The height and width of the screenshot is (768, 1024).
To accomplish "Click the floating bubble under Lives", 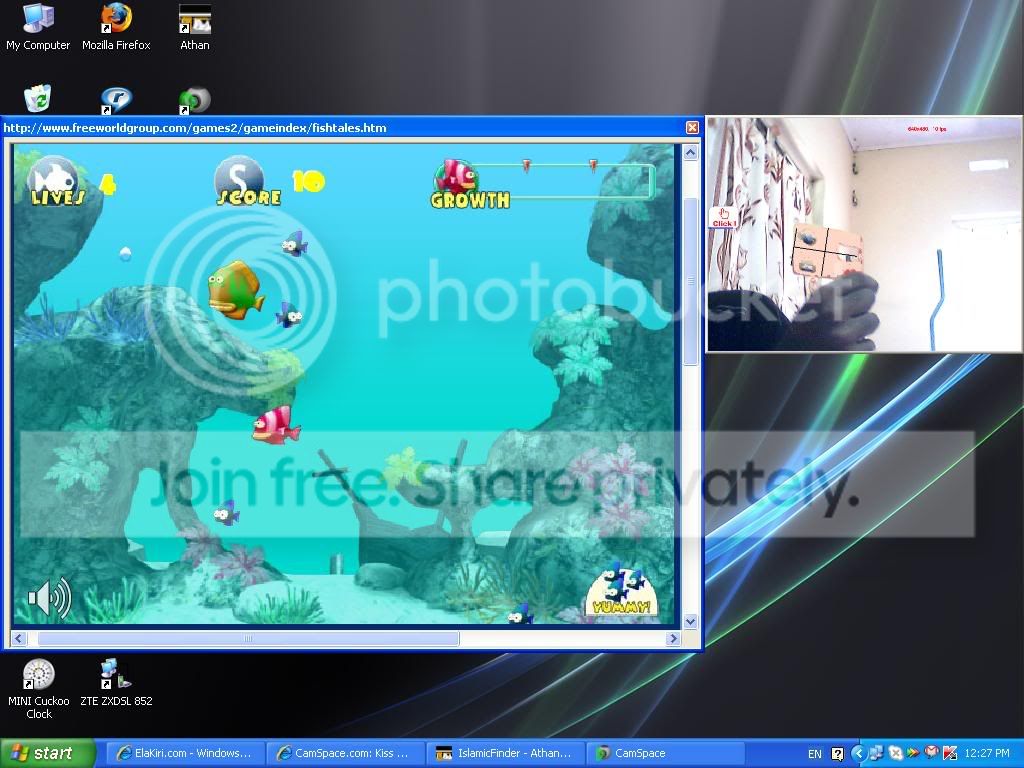I will coord(125,253).
